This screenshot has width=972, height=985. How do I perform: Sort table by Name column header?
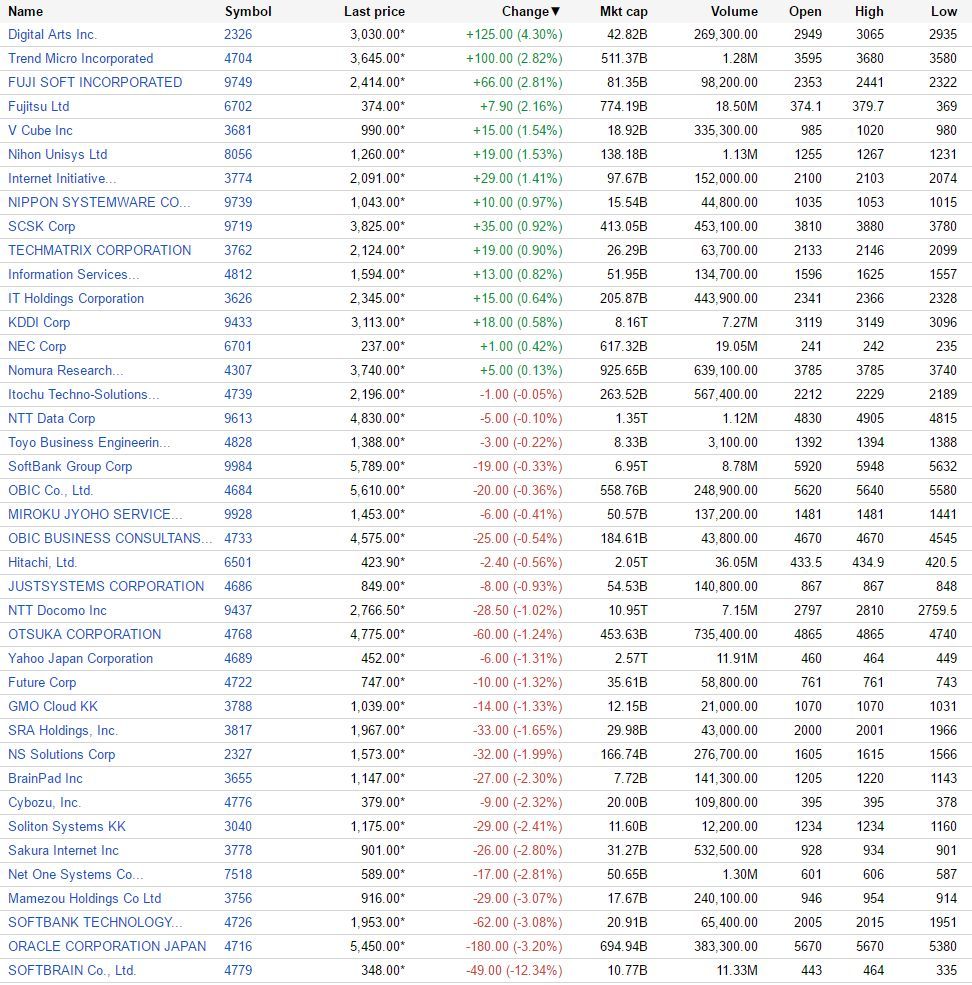25,11
